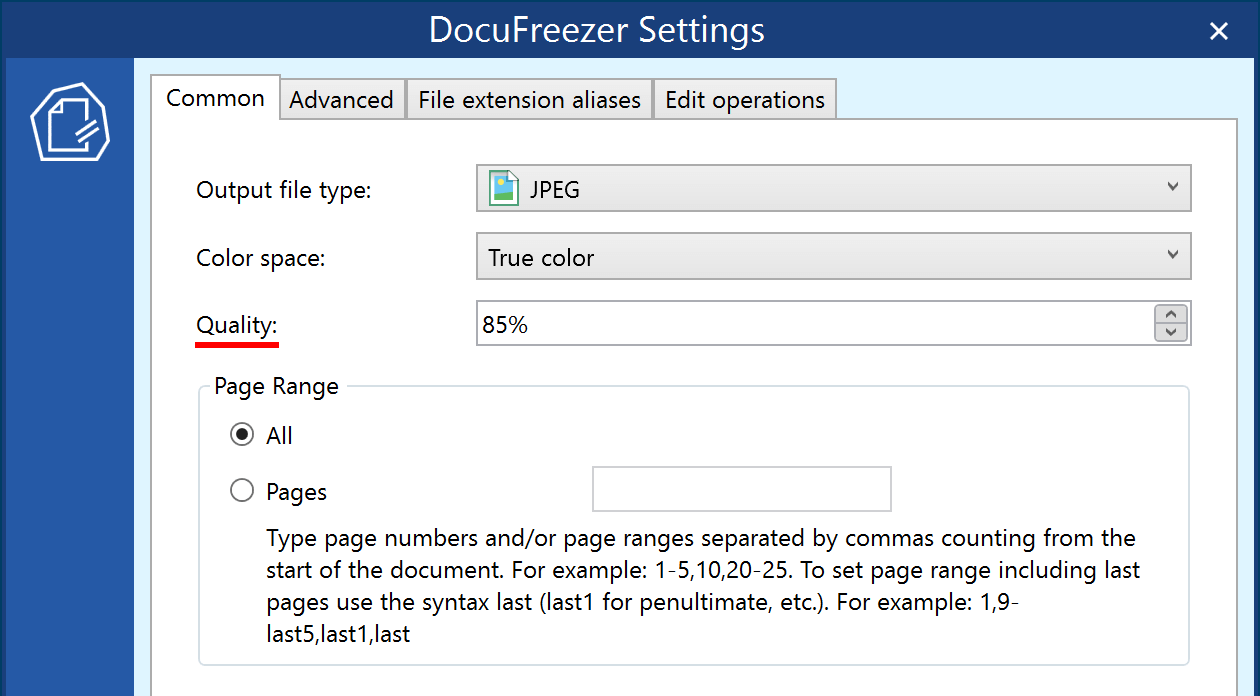Click the DocuFreezer Settings title bar
Viewport: 1260px width, 696px height.
[x=597, y=30]
